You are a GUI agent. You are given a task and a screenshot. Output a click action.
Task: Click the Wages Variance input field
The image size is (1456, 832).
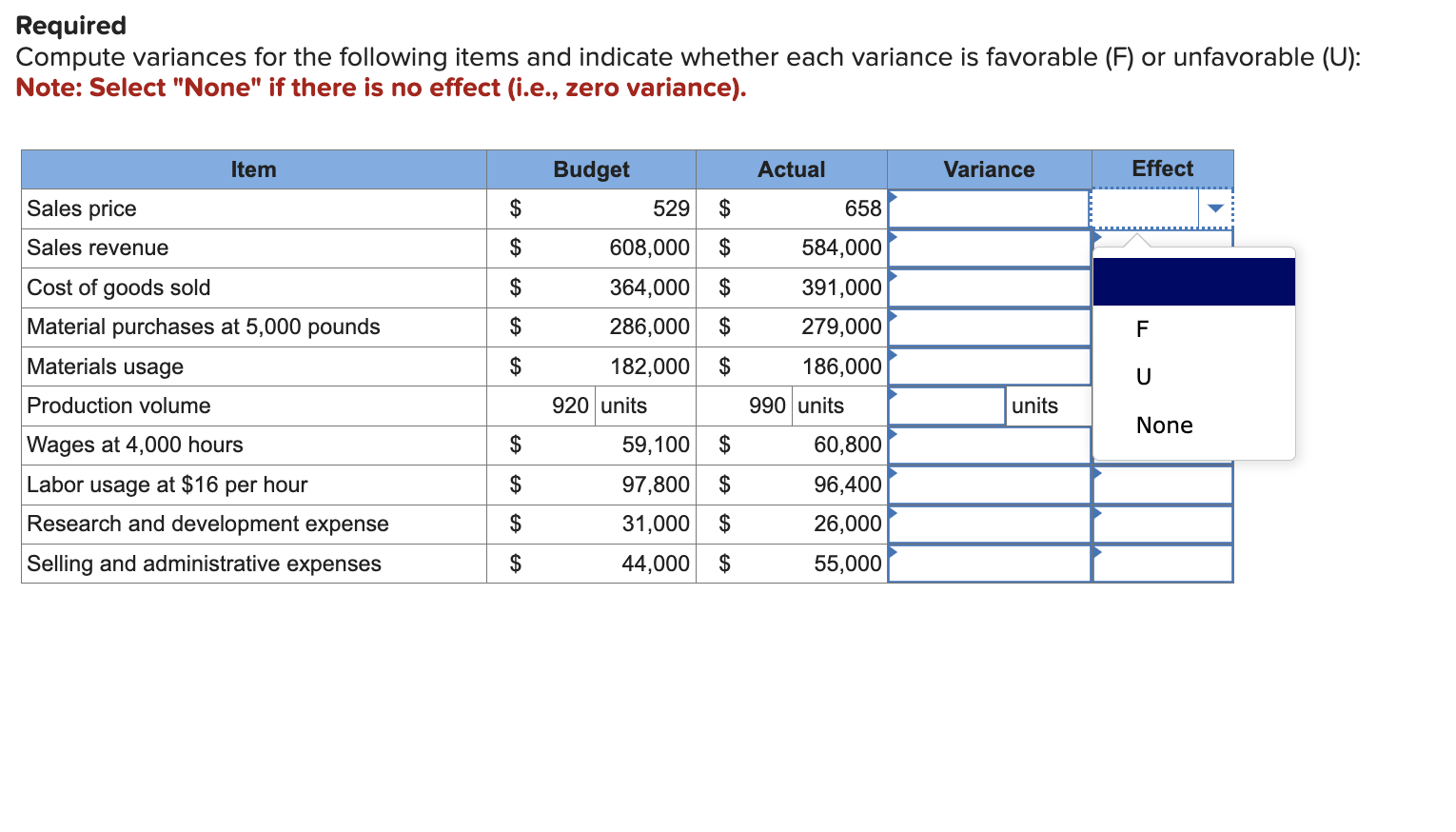point(989,446)
